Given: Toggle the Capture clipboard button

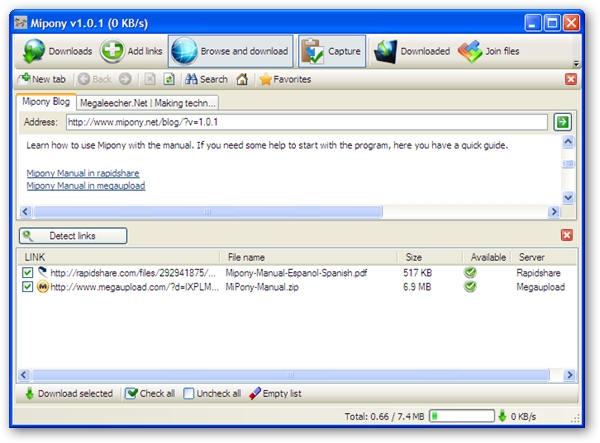Looking at the screenshot, I should (x=332, y=51).
